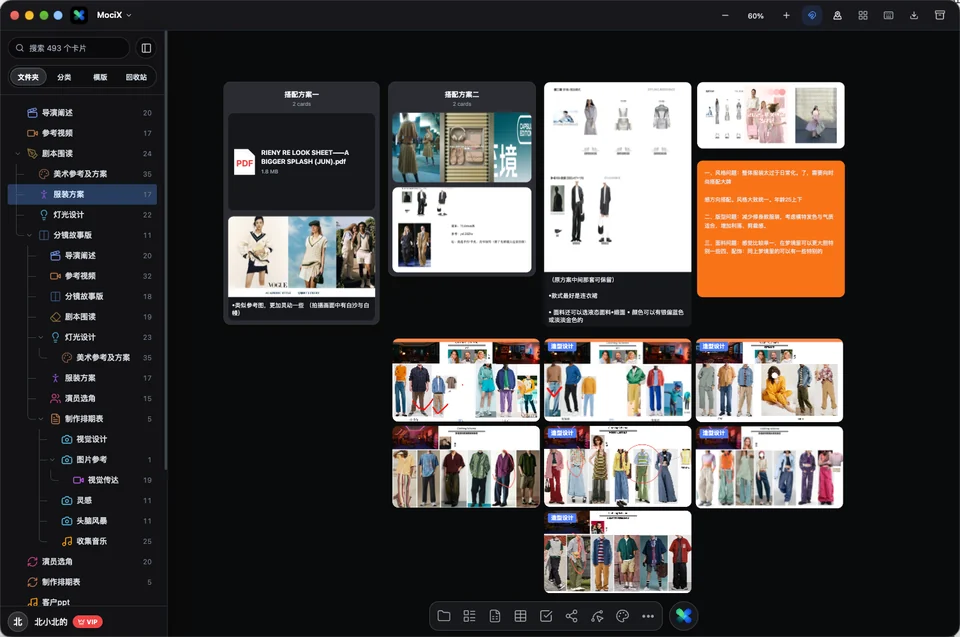
Task: Add a checkbox task from bottom toolbar
Action: 546,616
